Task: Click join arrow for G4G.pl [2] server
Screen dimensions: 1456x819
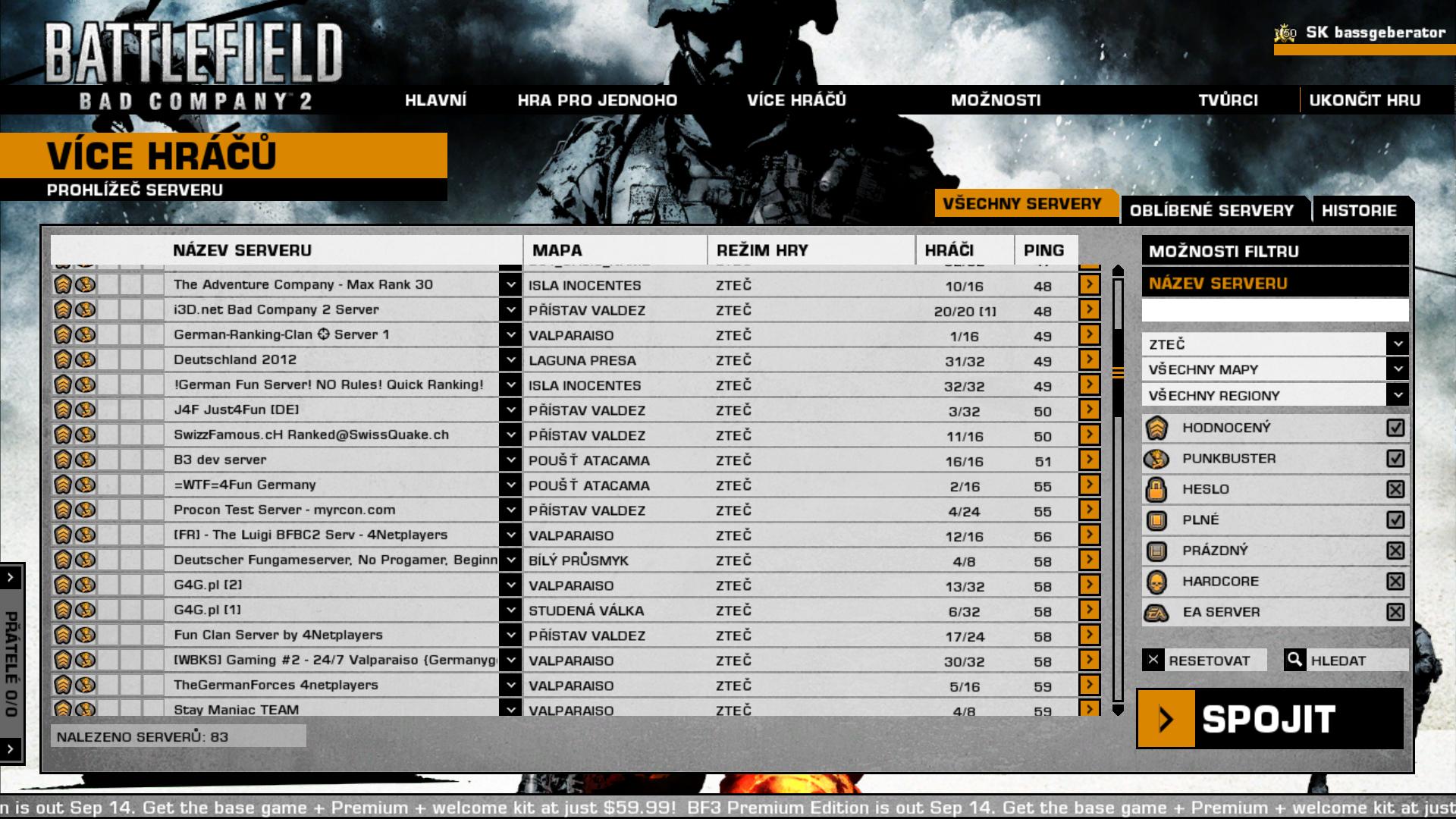Action: [1089, 585]
